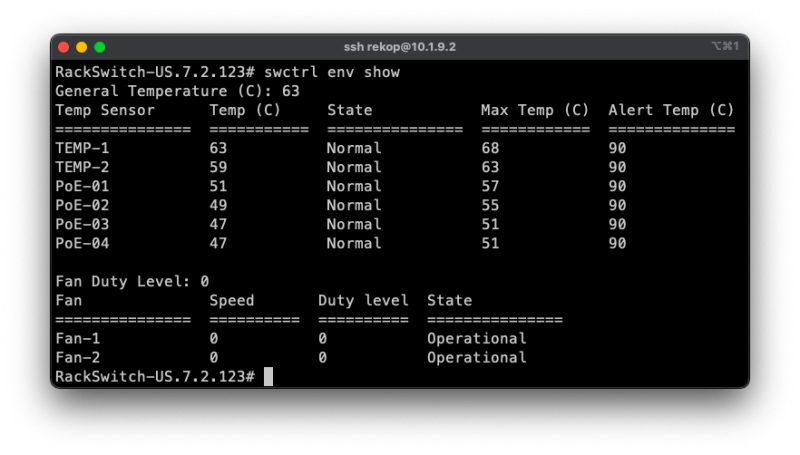800x455 pixels.
Task: Click the PoE-04 sensor name
Action: point(82,243)
